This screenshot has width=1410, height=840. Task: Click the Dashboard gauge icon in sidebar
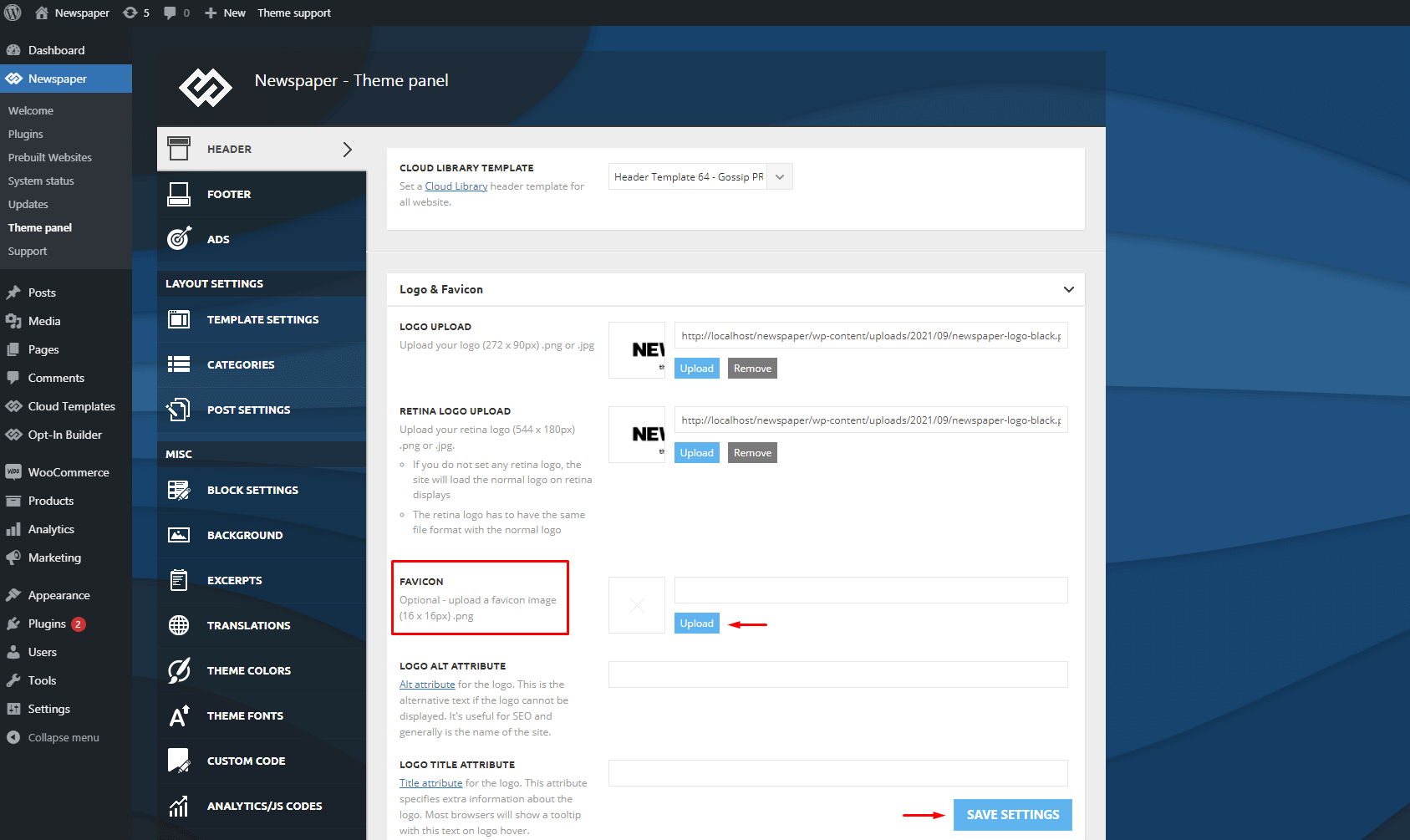(13, 50)
